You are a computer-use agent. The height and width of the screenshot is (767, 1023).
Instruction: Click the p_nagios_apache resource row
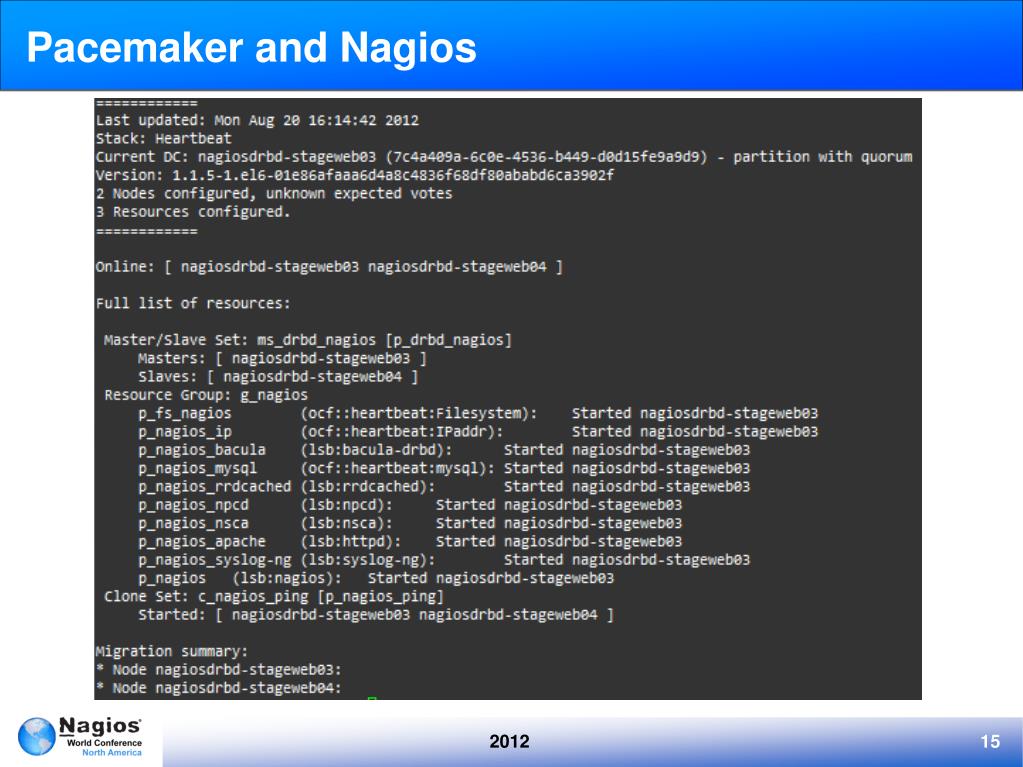410,541
